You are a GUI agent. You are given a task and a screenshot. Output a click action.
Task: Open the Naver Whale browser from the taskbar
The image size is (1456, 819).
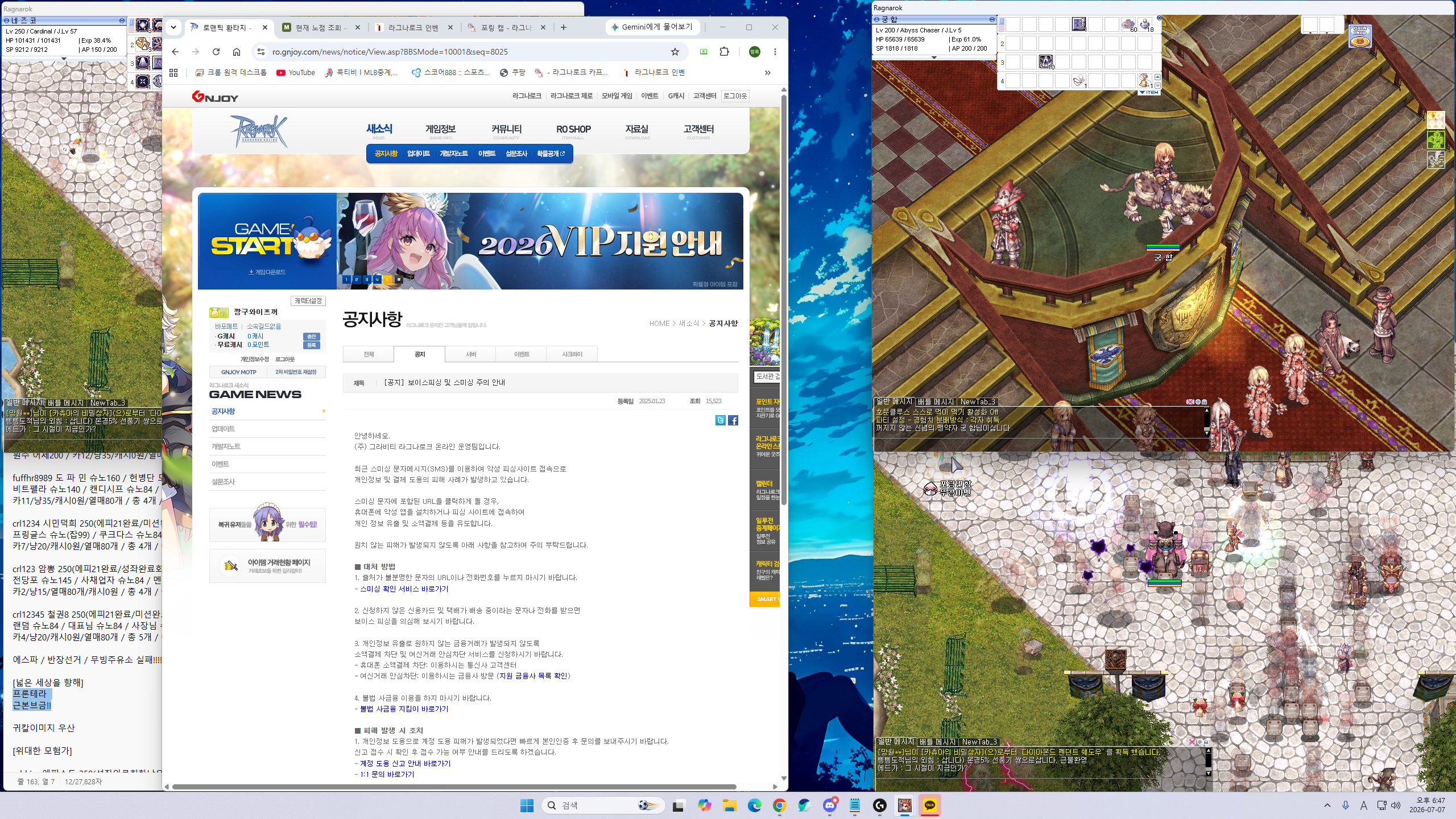click(805, 805)
